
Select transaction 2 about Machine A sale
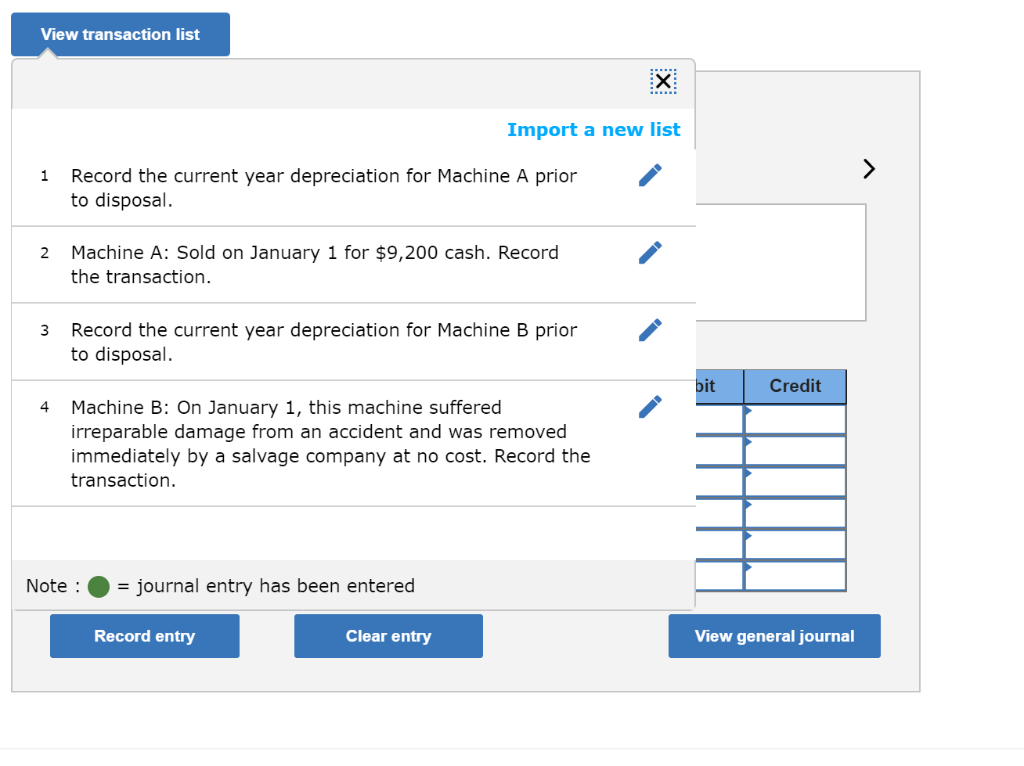click(314, 264)
